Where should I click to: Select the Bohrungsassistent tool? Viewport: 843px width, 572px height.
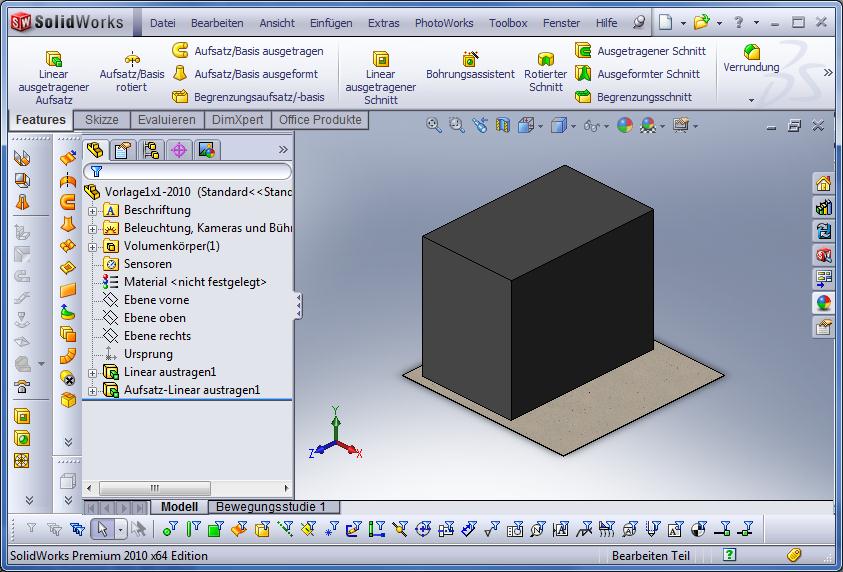470,66
